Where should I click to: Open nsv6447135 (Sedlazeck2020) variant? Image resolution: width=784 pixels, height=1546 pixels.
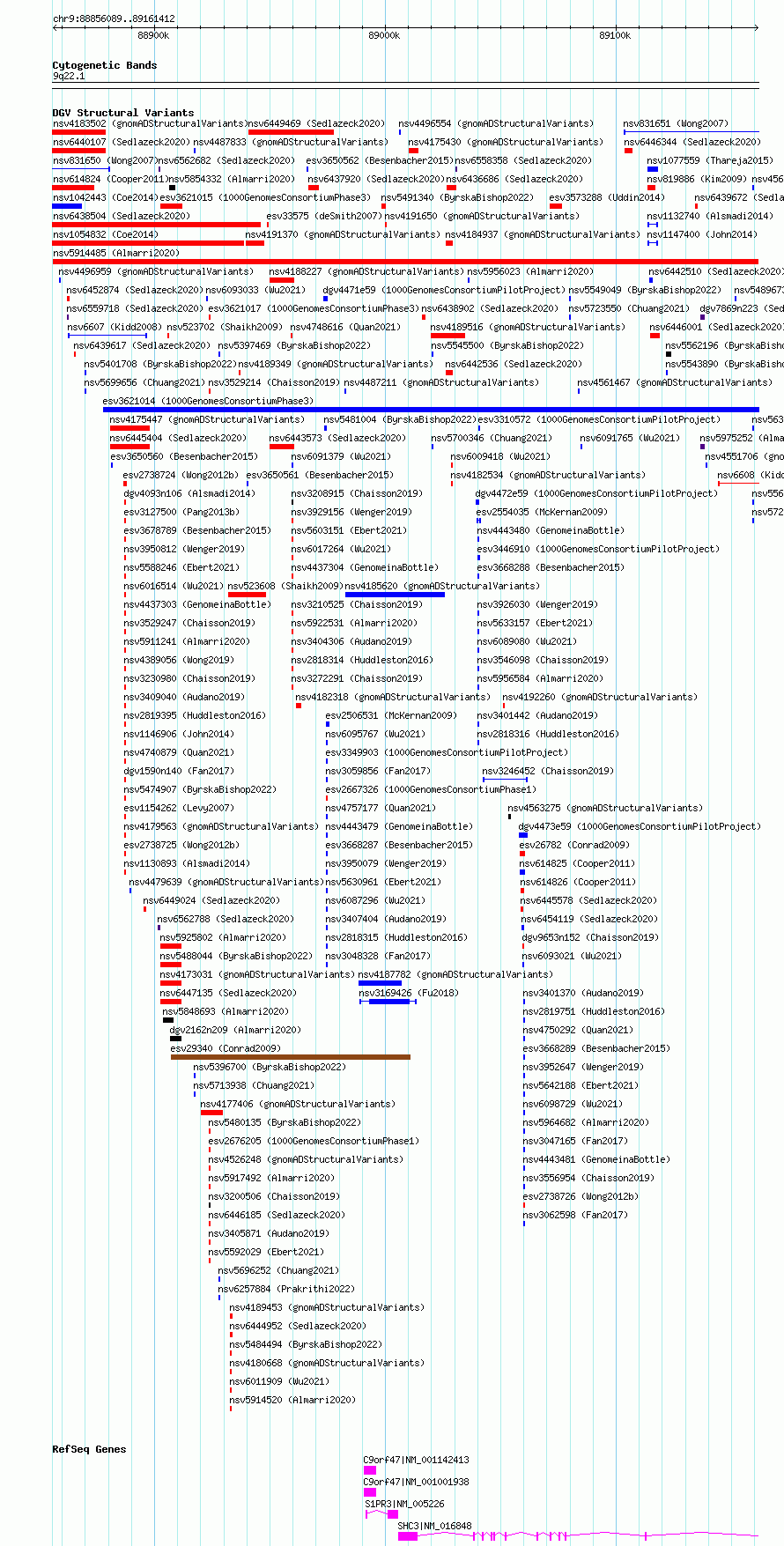point(228,993)
